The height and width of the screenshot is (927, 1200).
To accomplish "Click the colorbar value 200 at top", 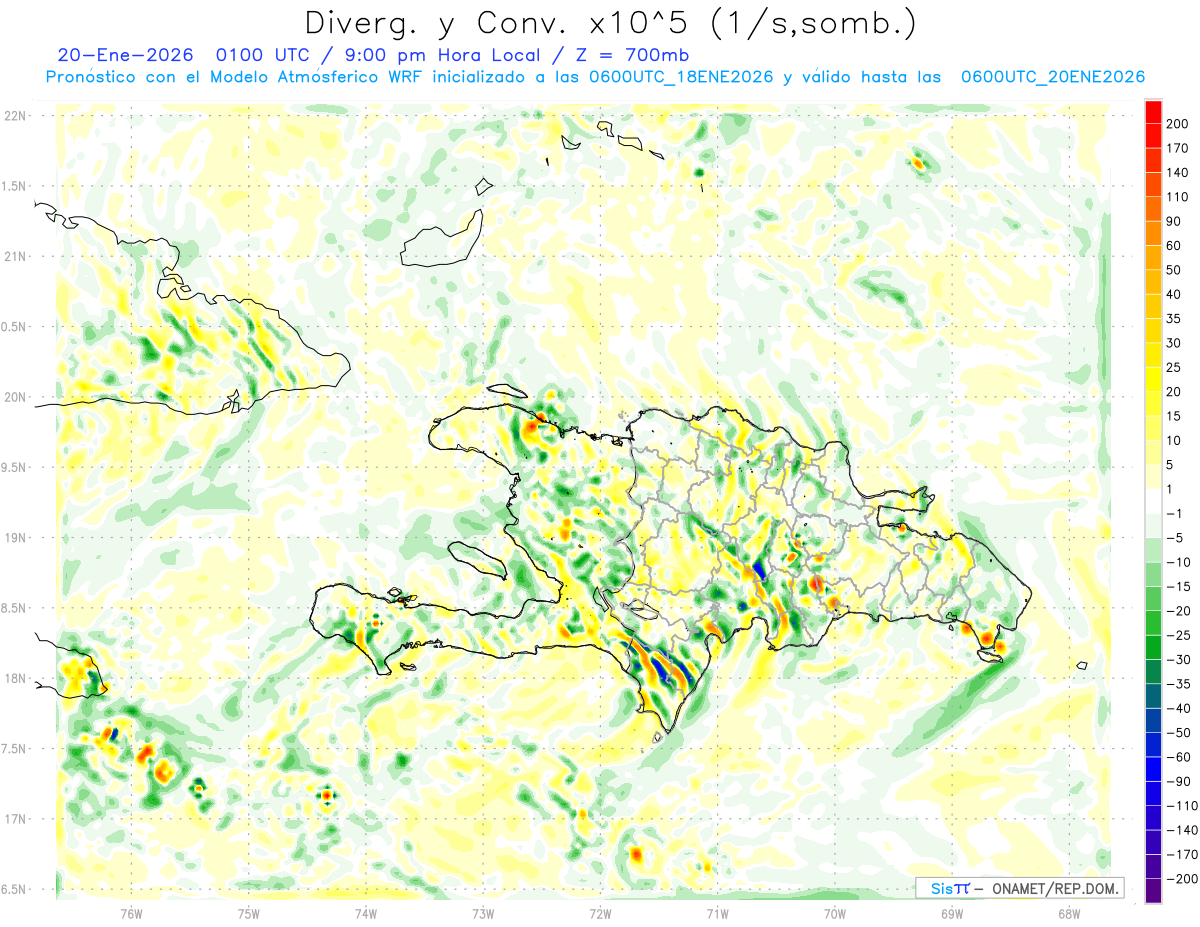I will pos(1177,123).
